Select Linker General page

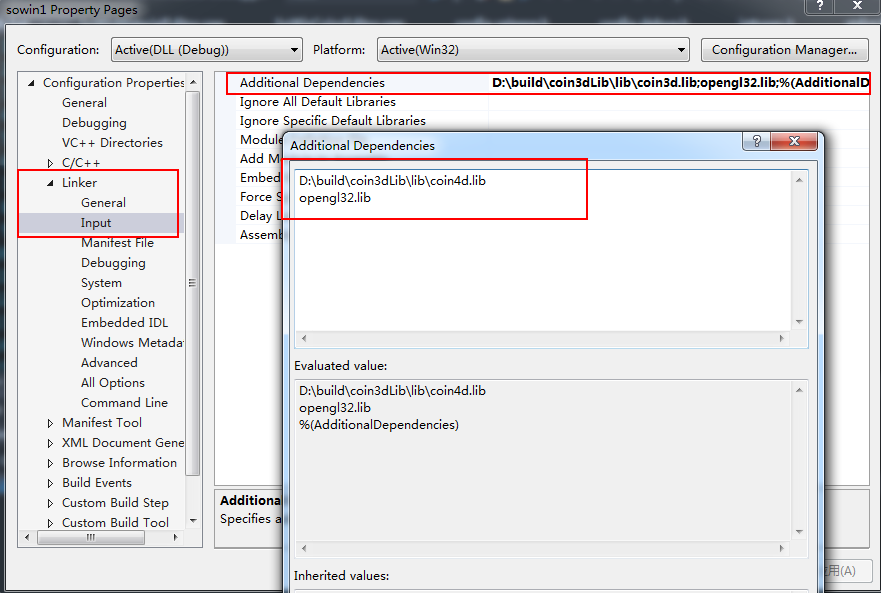(x=103, y=203)
